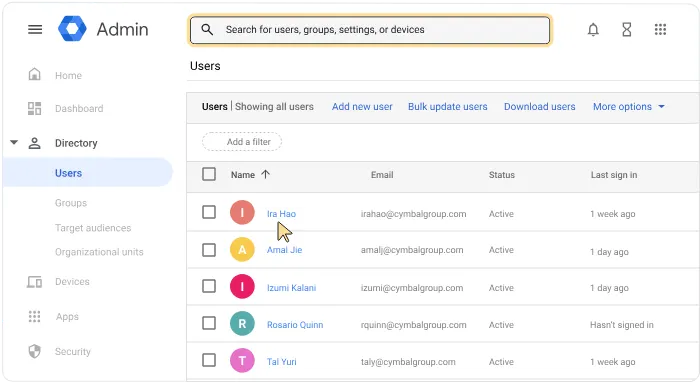Click the Devices icon in sidebar
This screenshot has height=390, width=700.
[x=34, y=282]
